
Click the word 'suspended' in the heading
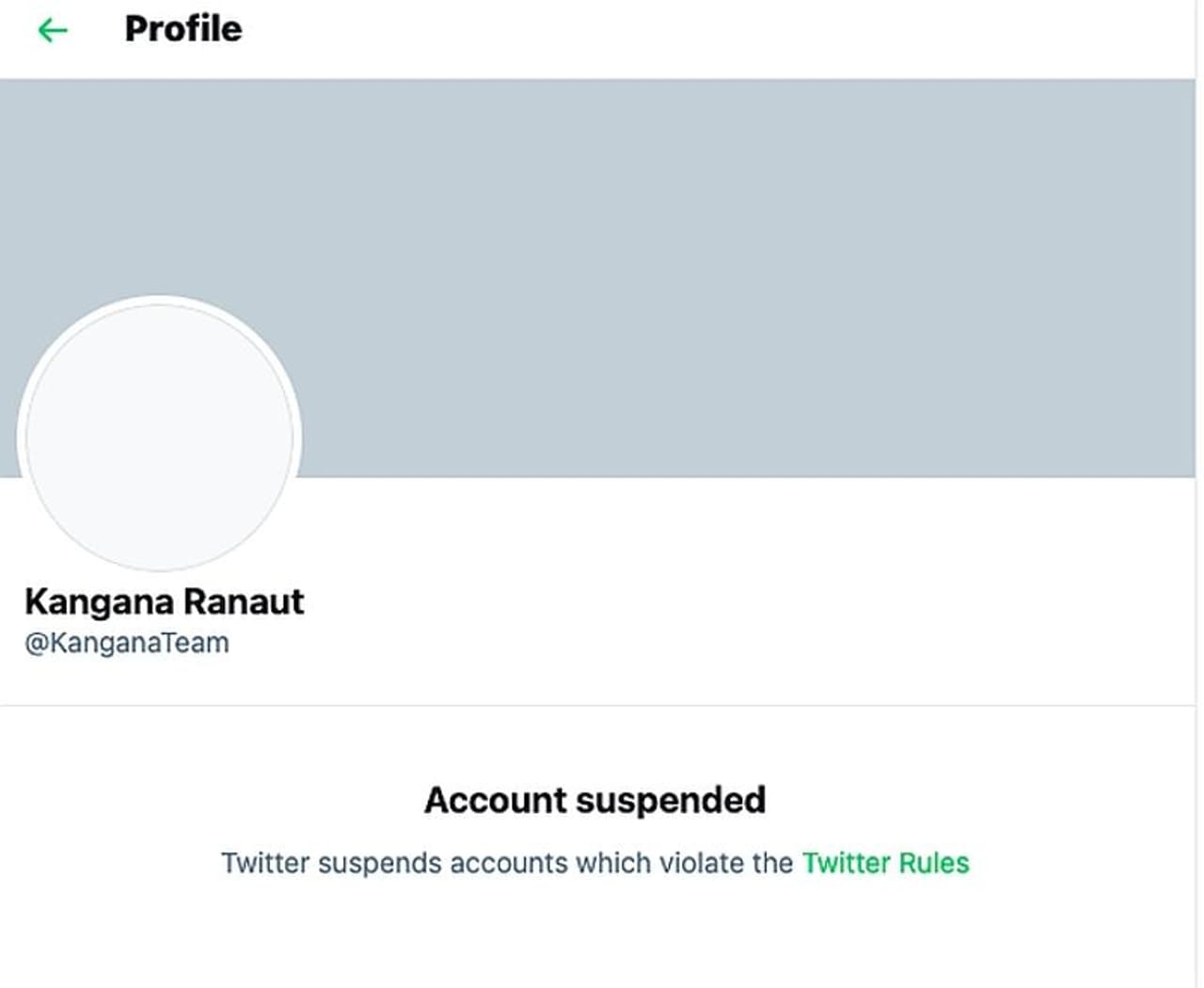tap(671, 800)
